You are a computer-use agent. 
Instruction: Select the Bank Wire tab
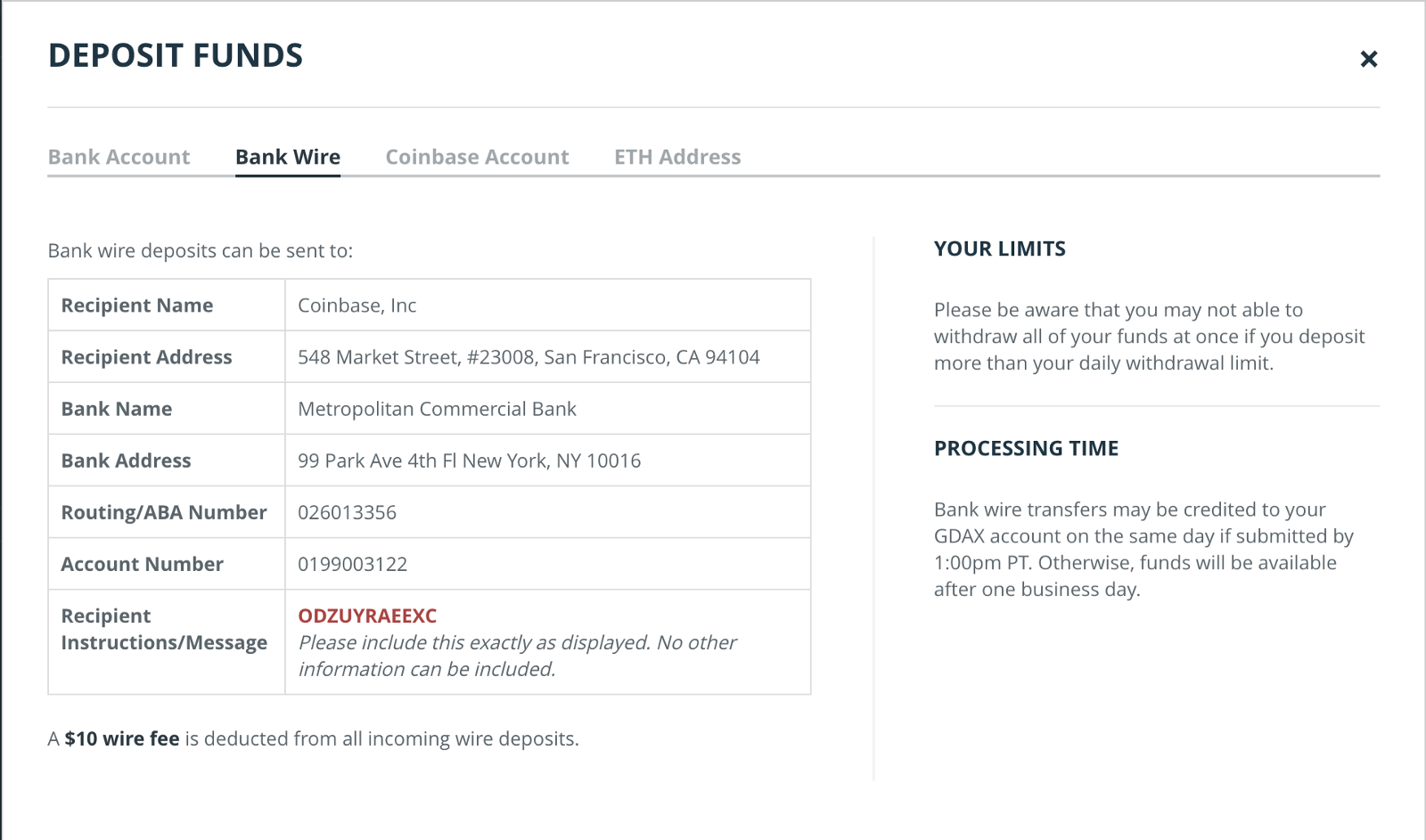click(x=287, y=158)
